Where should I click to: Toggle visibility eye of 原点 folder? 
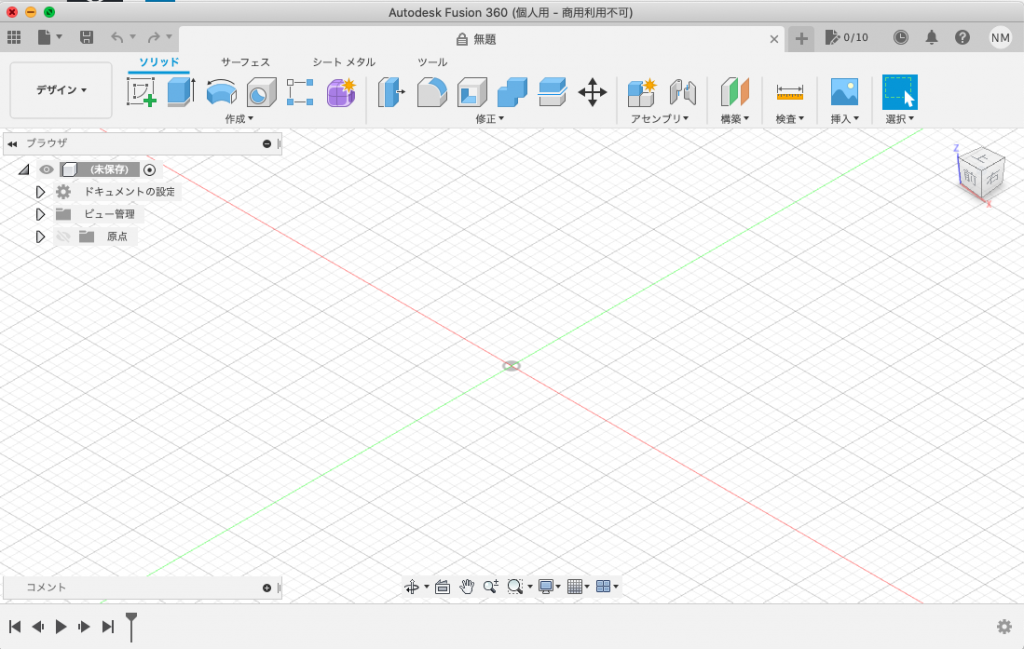[x=63, y=237]
